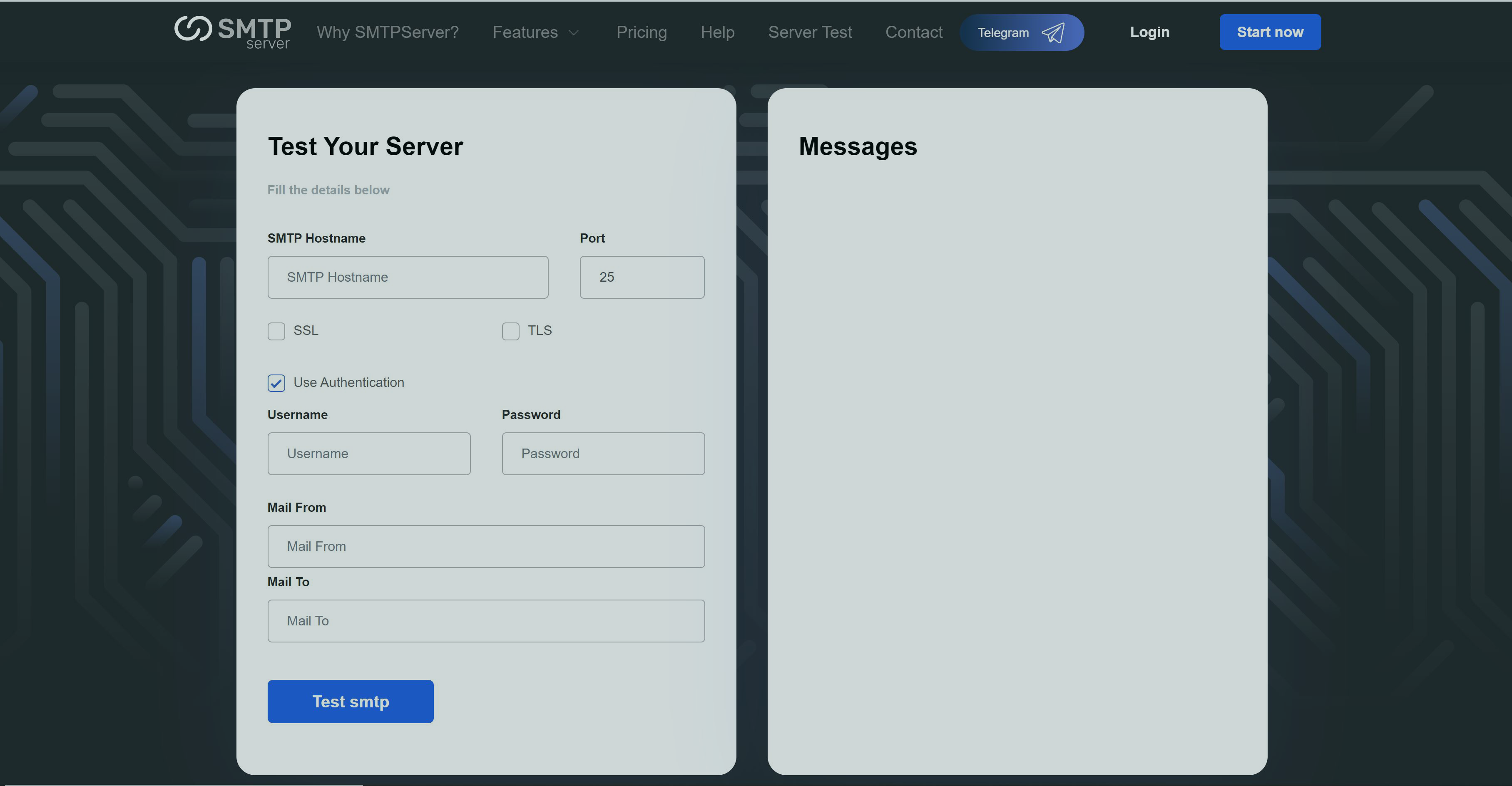Click into the Port field
The height and width of the screenshot is (786, 1512).
642,277
